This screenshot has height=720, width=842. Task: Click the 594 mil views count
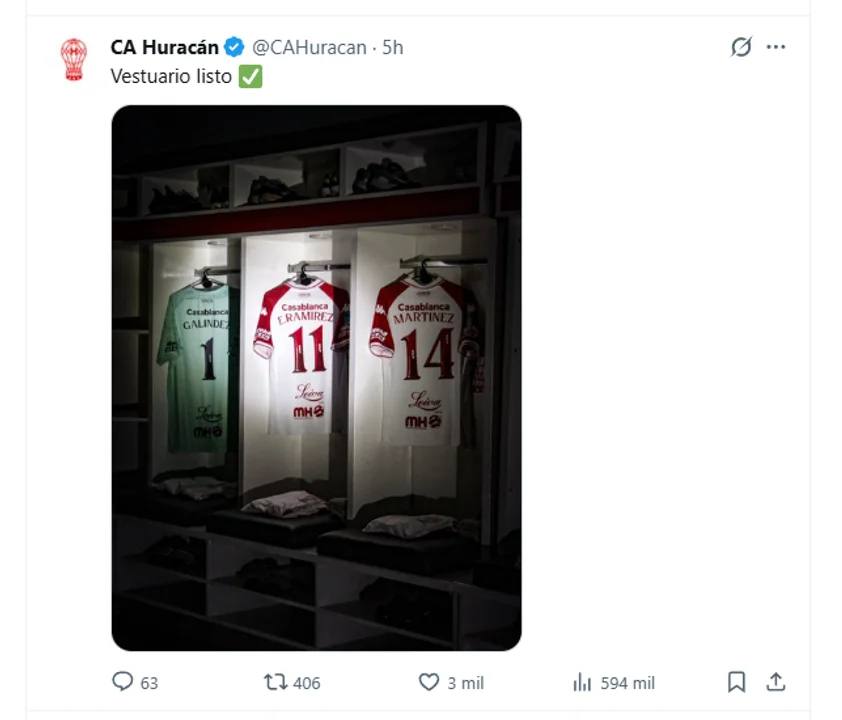click(x=628, y=683)
